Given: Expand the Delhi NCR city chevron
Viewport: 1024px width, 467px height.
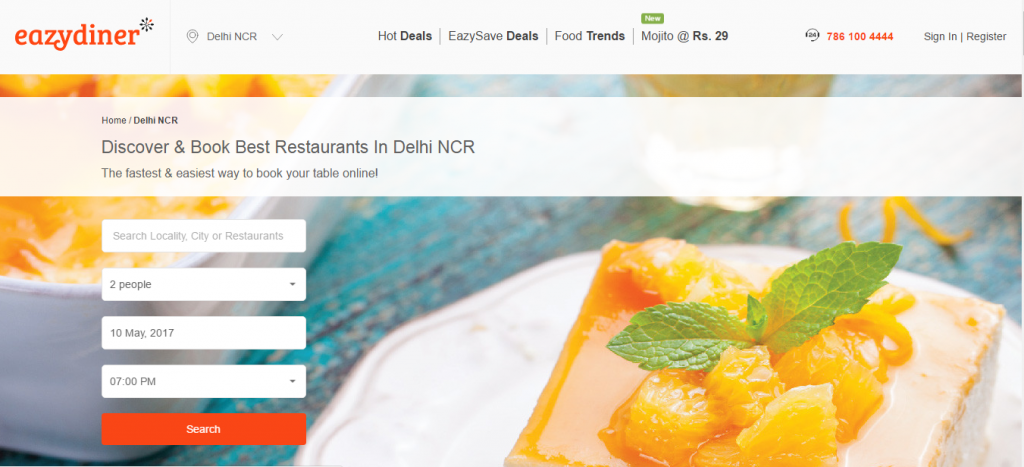Looking at the screenshot, I should [x=277, y=37].
